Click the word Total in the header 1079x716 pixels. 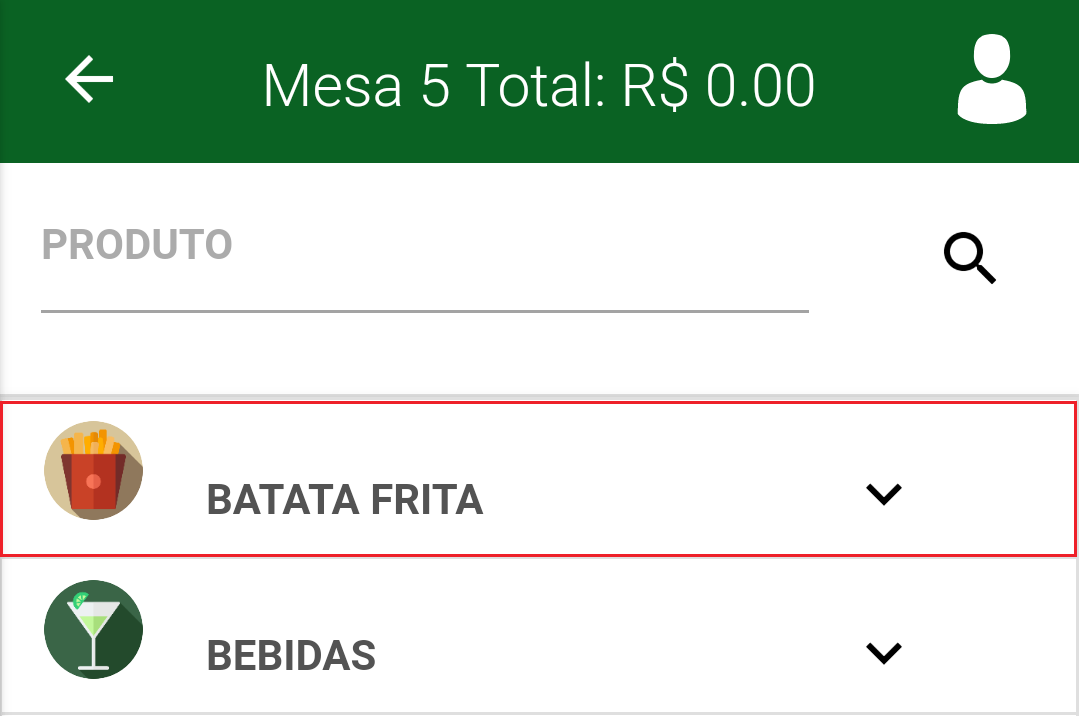[535, 85]
